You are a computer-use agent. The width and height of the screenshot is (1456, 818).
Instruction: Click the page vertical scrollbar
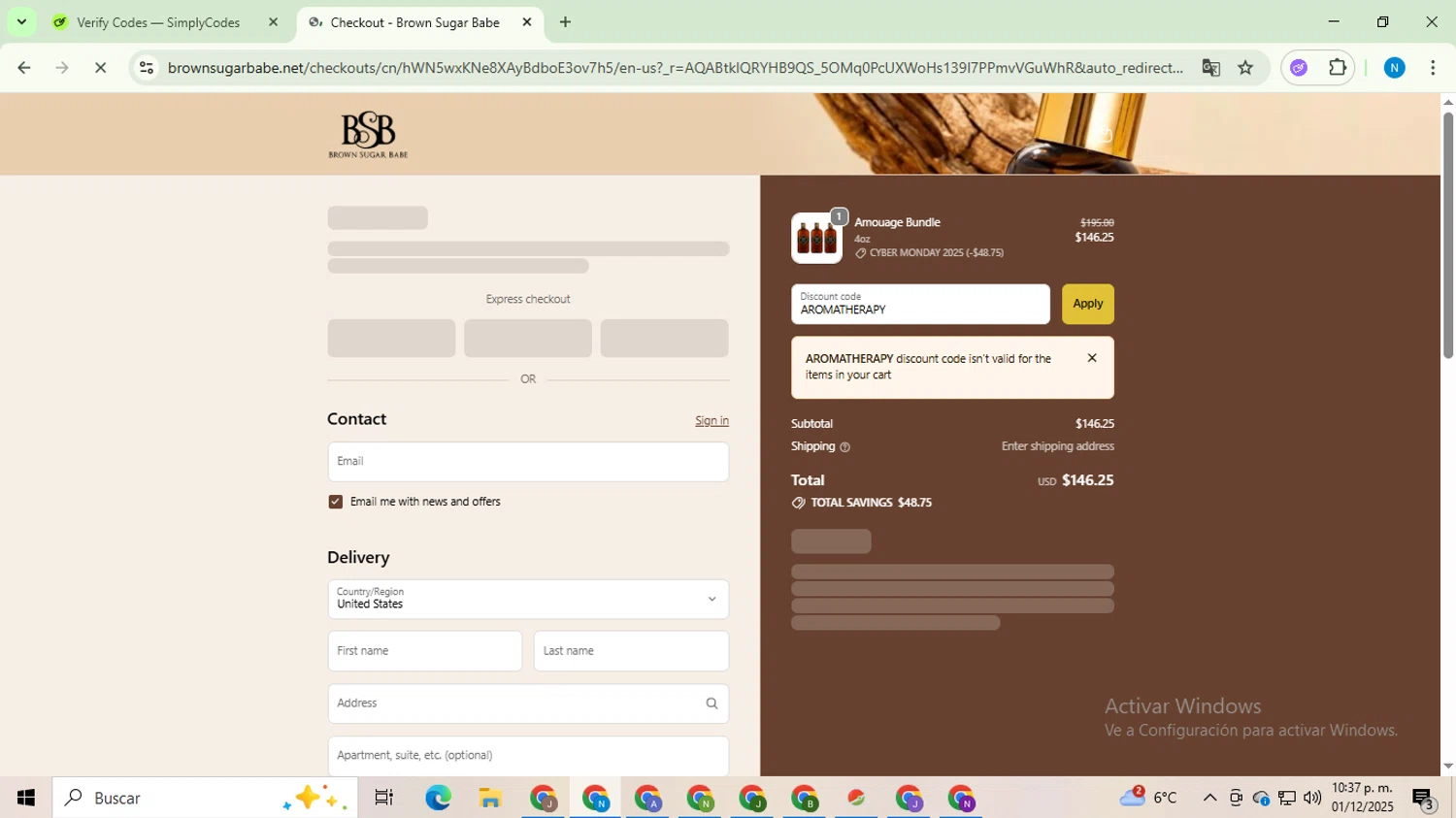[x=1448, y=236]
